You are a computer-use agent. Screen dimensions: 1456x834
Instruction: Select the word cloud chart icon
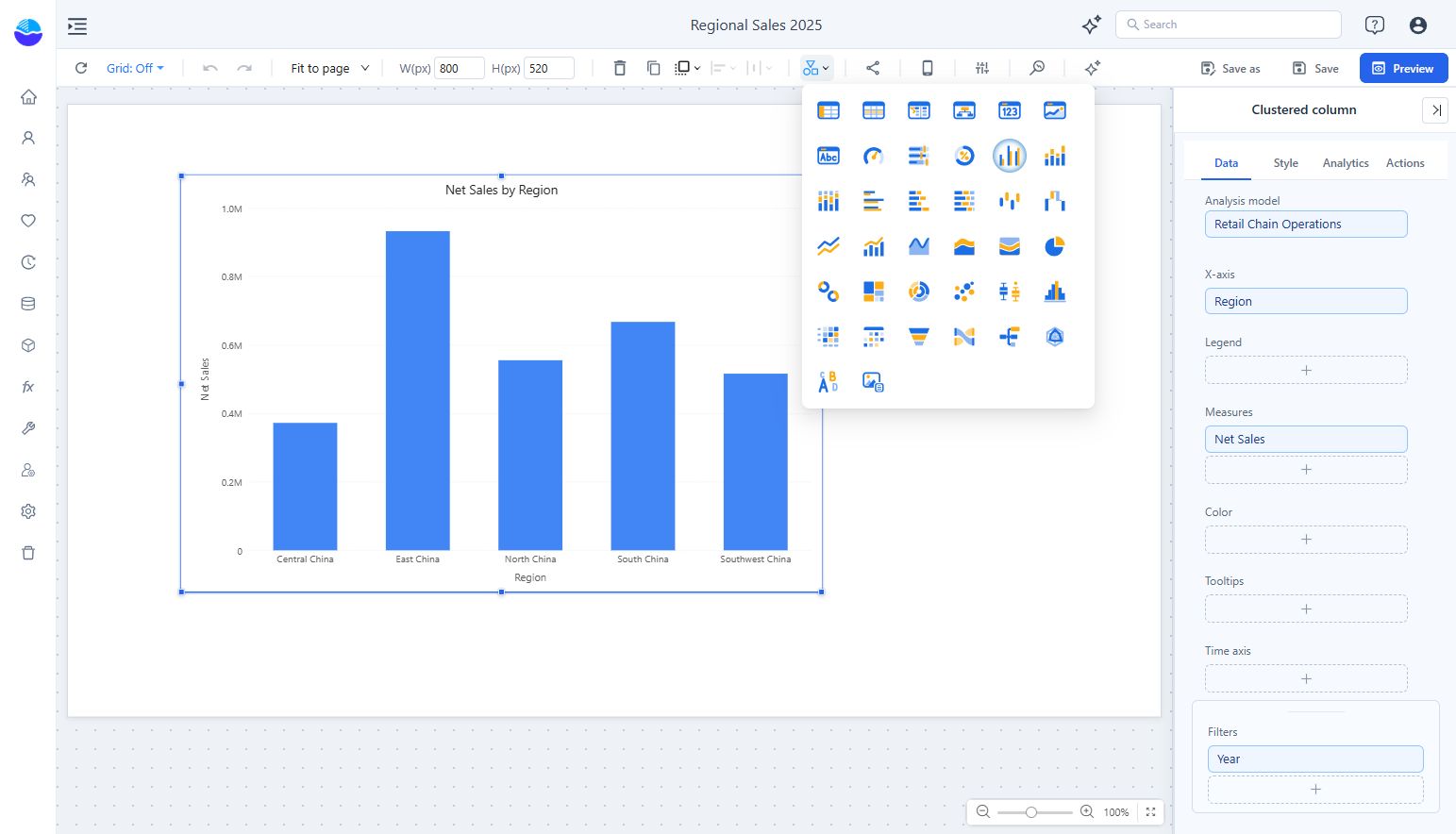coord(828,382)
